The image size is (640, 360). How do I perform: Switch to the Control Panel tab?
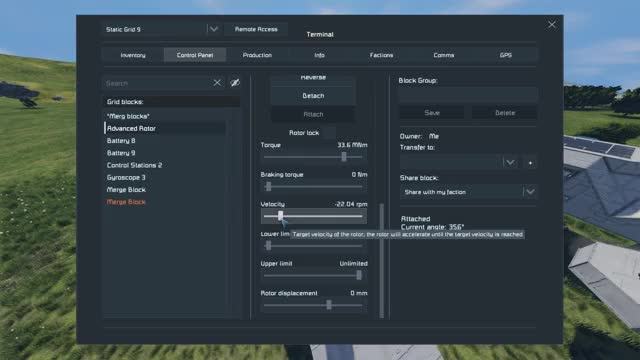pyautogui.click(x=195, y=55)
